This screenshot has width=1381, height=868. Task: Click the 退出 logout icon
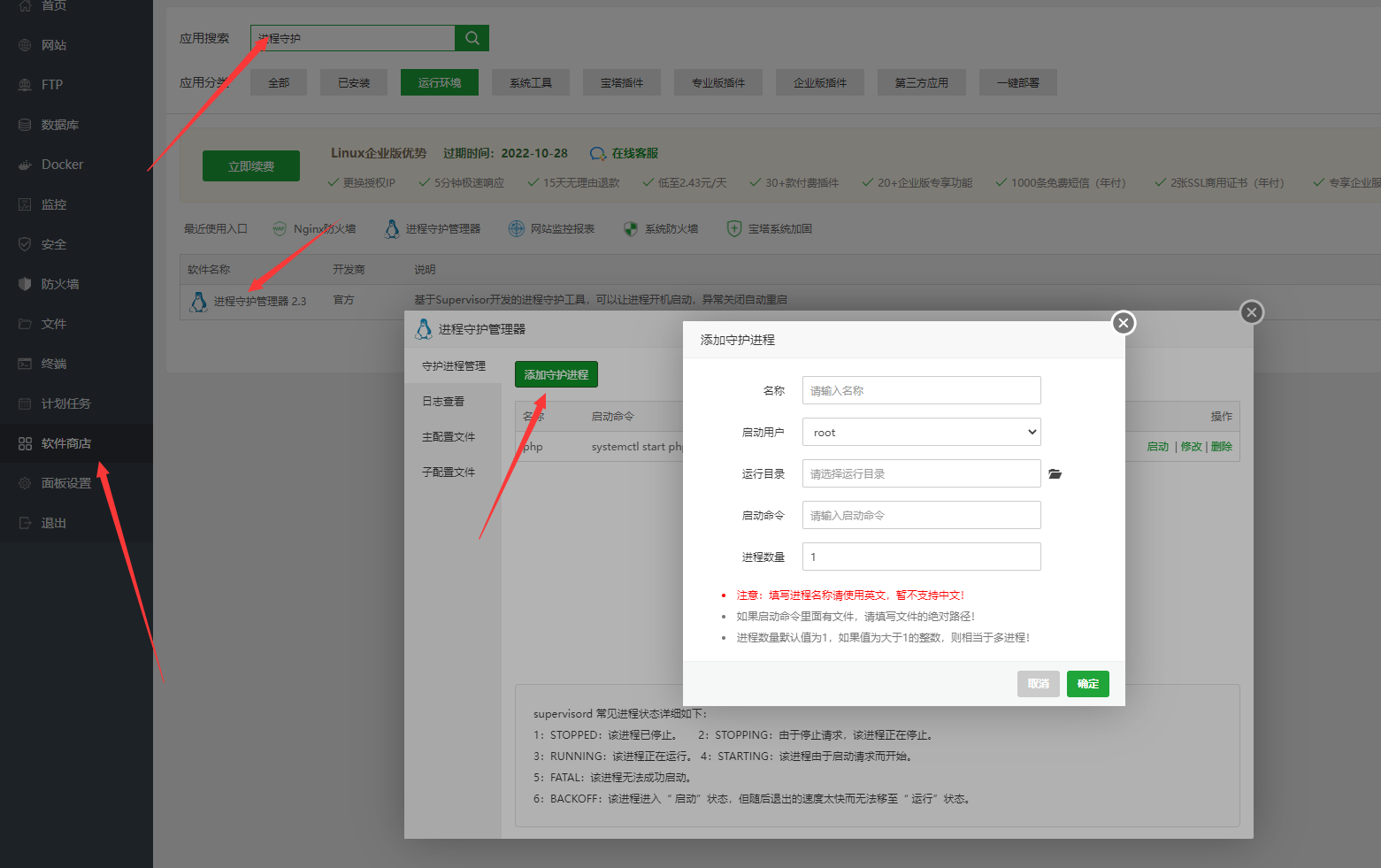(x=25, y=523)
